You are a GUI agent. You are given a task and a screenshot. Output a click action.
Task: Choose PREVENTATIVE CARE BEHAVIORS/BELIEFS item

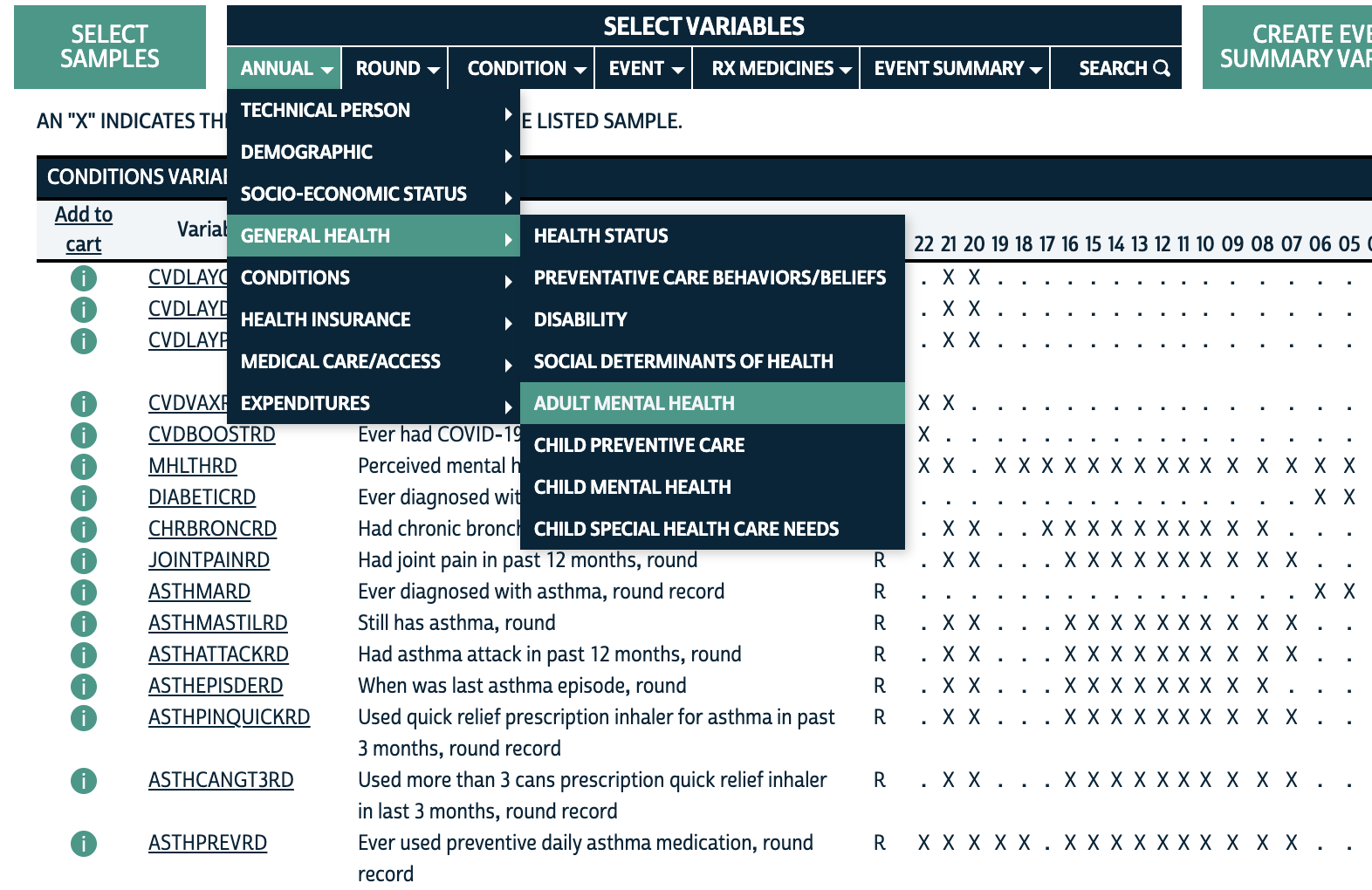pyautogui.click(x=712, y=277)
